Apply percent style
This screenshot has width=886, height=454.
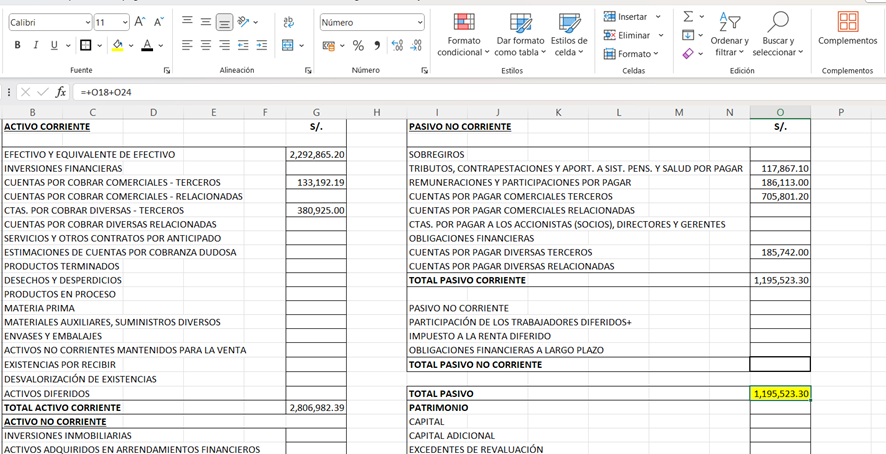[358, 46]
